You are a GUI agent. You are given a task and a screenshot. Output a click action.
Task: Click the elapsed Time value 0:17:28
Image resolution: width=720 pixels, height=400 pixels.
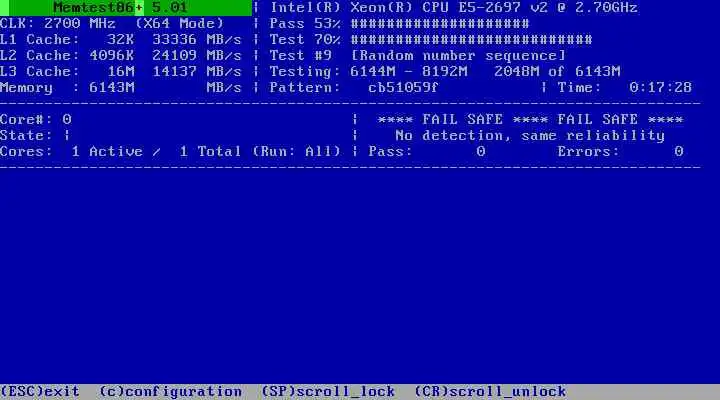coord(660,87)
